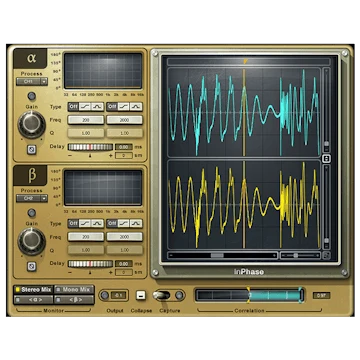Click alpha Freq field showing 2000
The image size is (360, 360).
[124, 120]
